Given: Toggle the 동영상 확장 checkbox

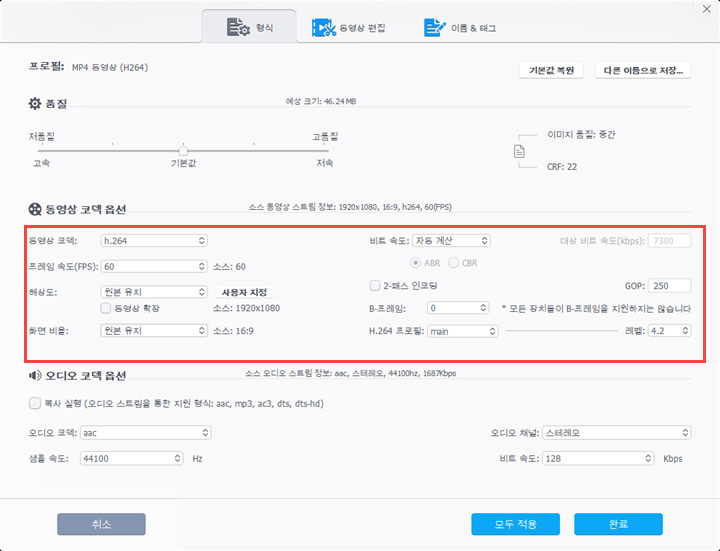Looking at the screenshot, I should point(106,308).
